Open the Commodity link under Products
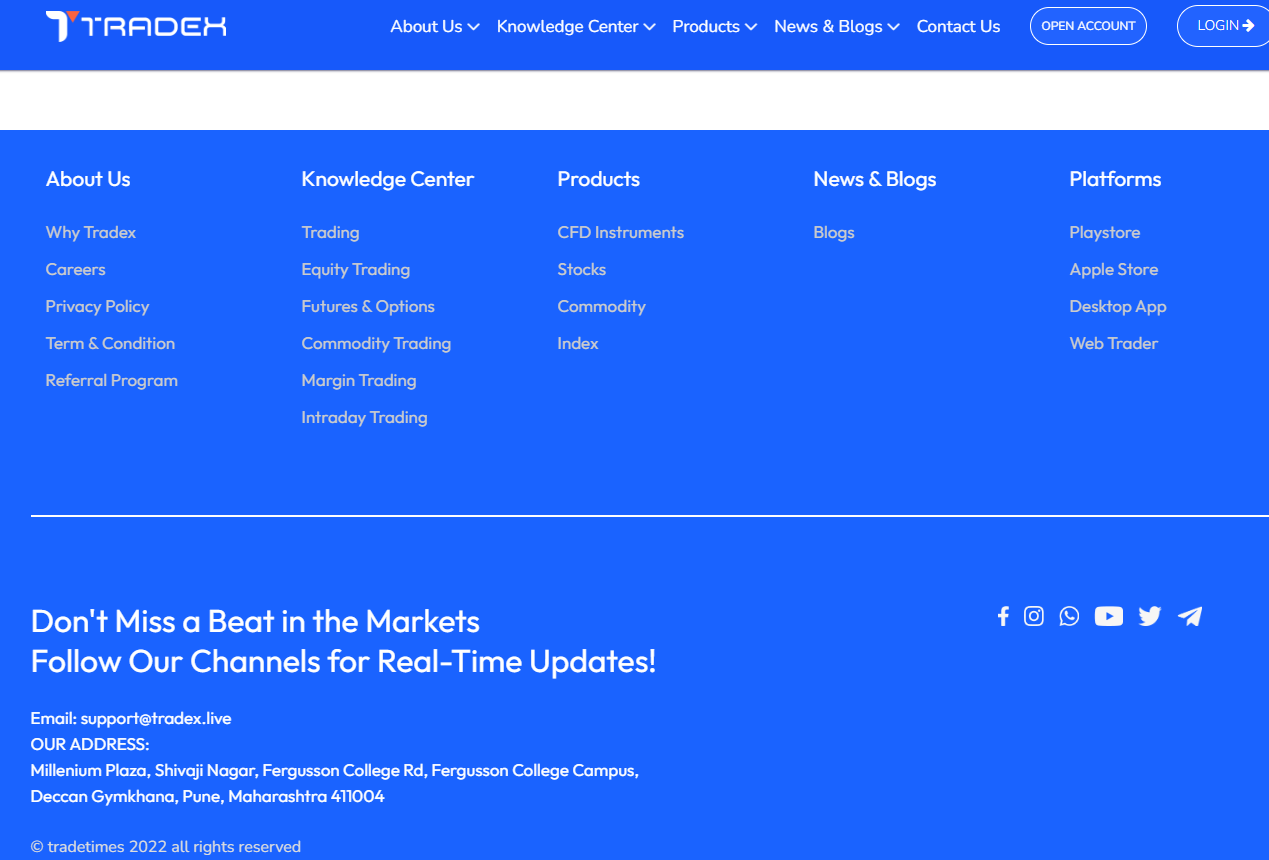 [x=602, y=306]
